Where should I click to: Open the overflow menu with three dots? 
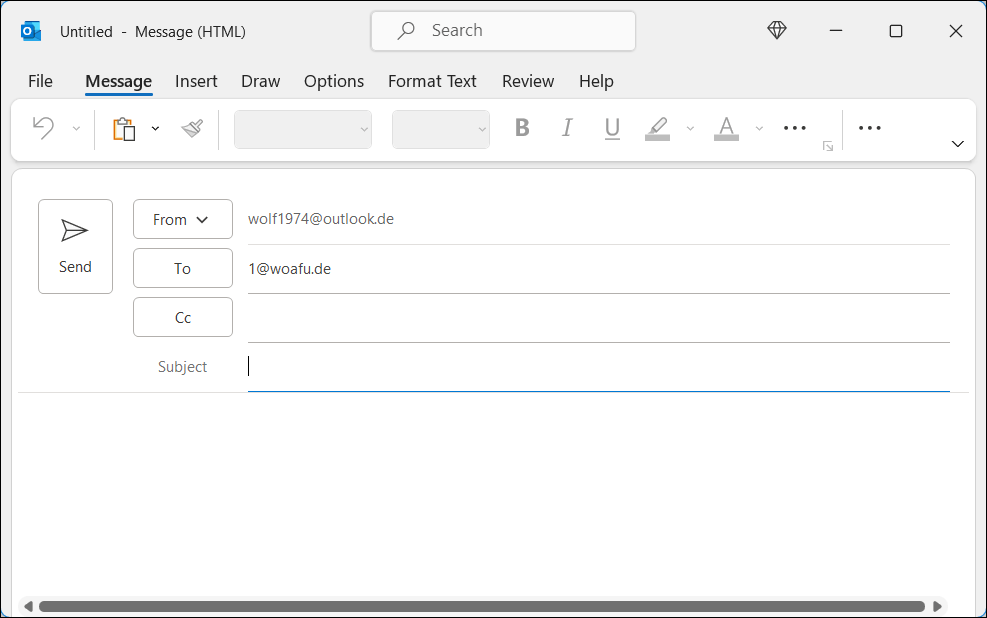coord(794,128)
